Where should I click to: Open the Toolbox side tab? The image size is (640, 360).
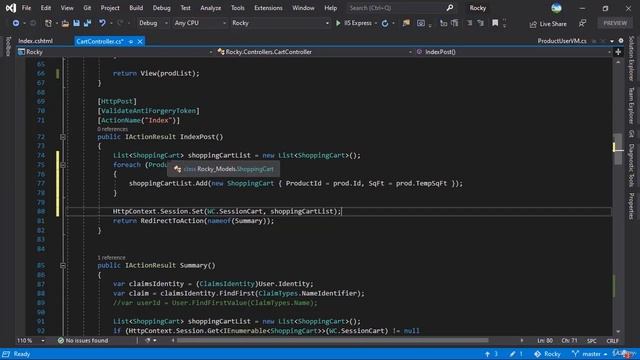click(x=8, y=46)
